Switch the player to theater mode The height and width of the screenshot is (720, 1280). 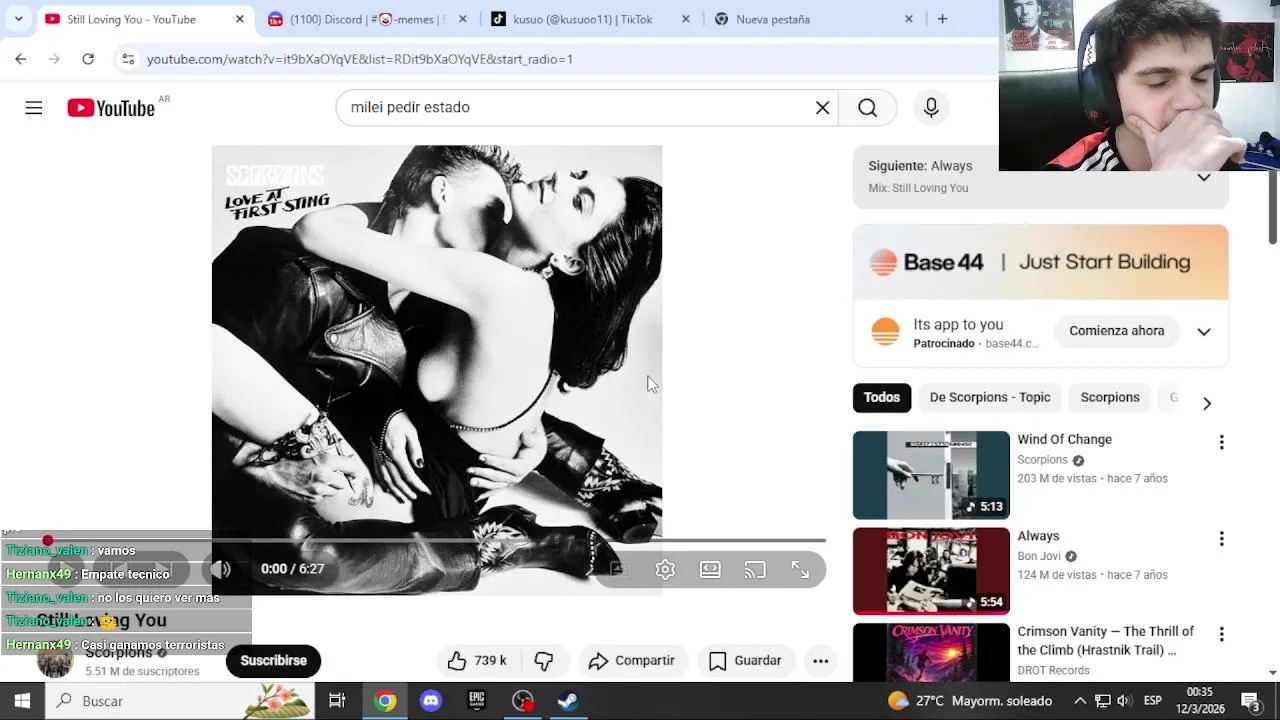pos(710,569)
